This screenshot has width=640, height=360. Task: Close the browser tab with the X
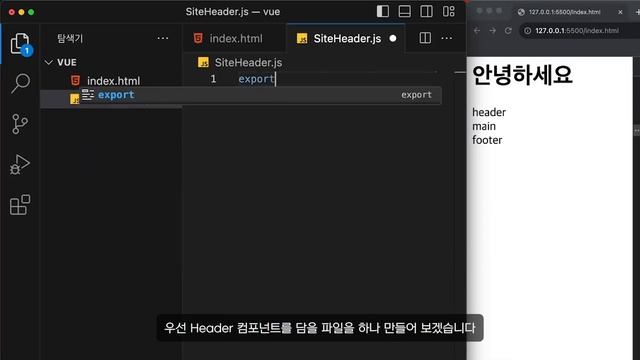pos(620,12)
